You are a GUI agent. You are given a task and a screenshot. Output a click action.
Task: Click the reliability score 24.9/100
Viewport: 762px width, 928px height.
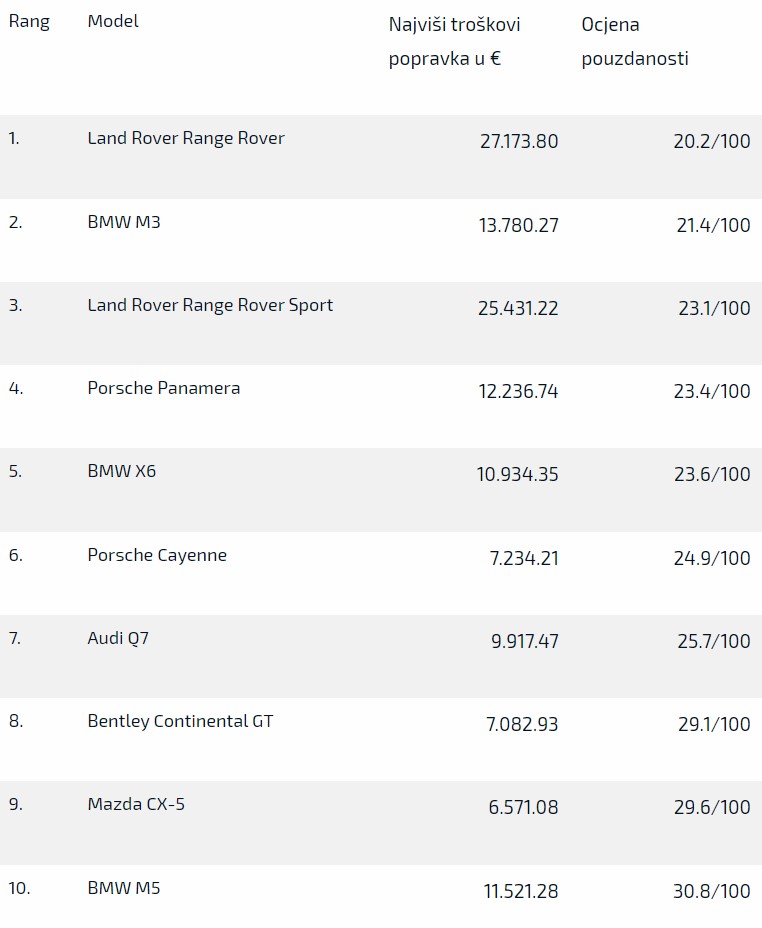(711, 558)
